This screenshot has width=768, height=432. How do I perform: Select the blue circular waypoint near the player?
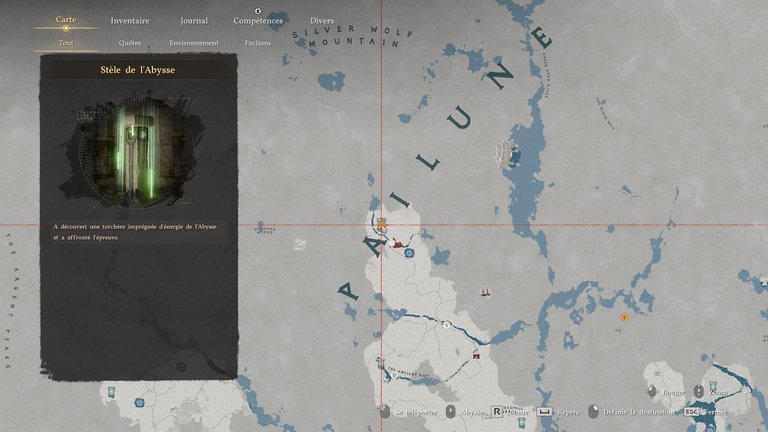409,253
